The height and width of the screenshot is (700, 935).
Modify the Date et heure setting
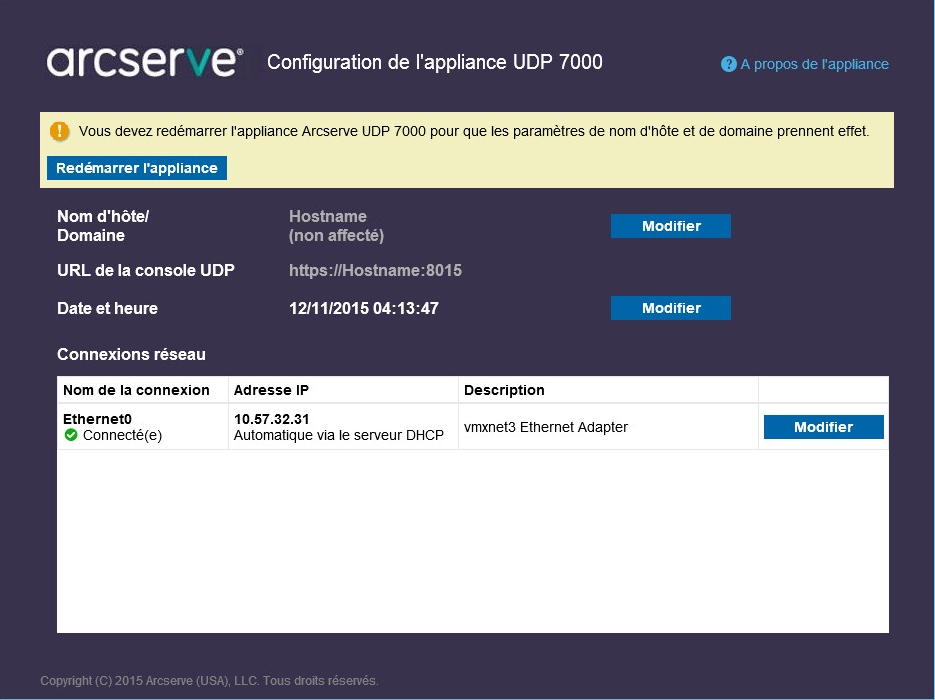pyautogui.click(x=671, y=308)
